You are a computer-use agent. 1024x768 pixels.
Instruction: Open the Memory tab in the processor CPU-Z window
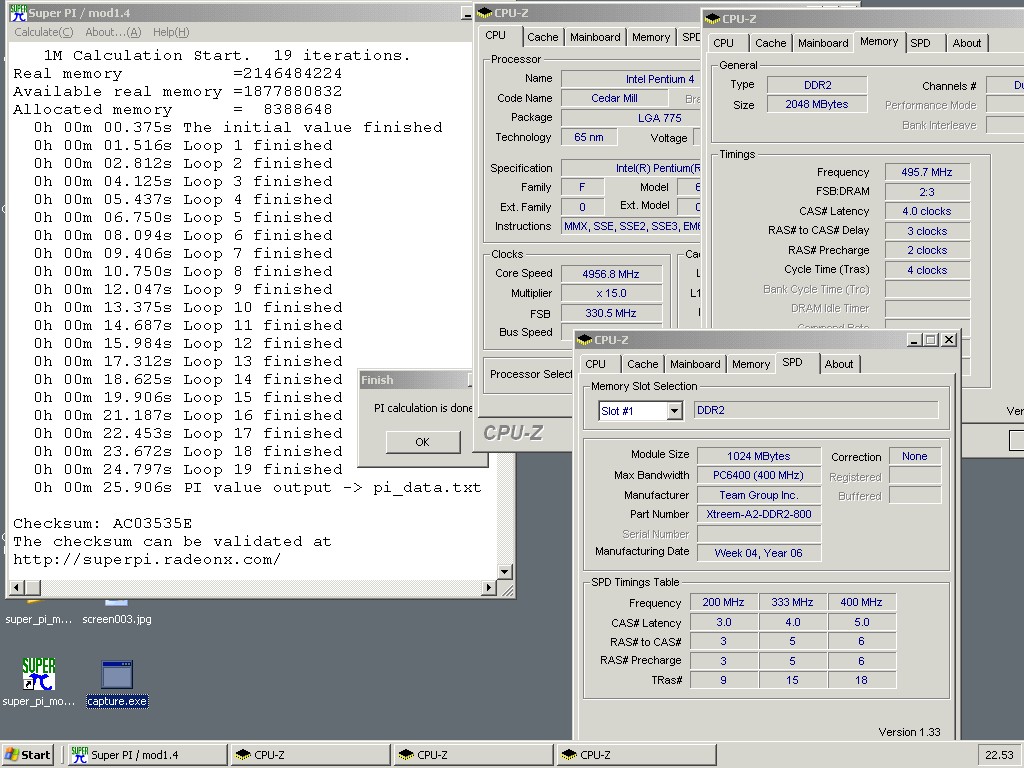(651, 37)
